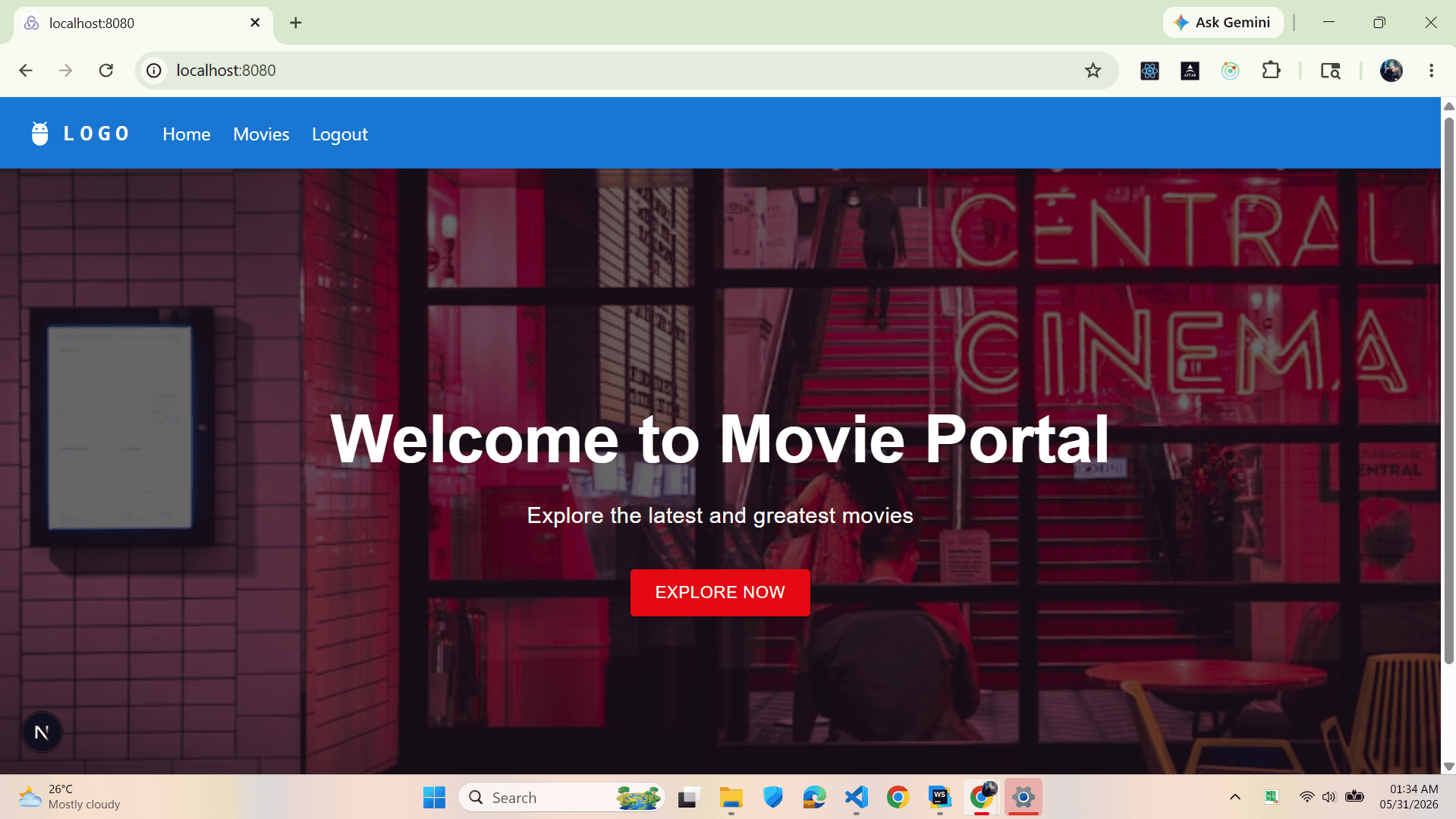Screen dimensions: 1456x819
Task: Open the weather widget showing 26°C
Action: tap(70, 797)
